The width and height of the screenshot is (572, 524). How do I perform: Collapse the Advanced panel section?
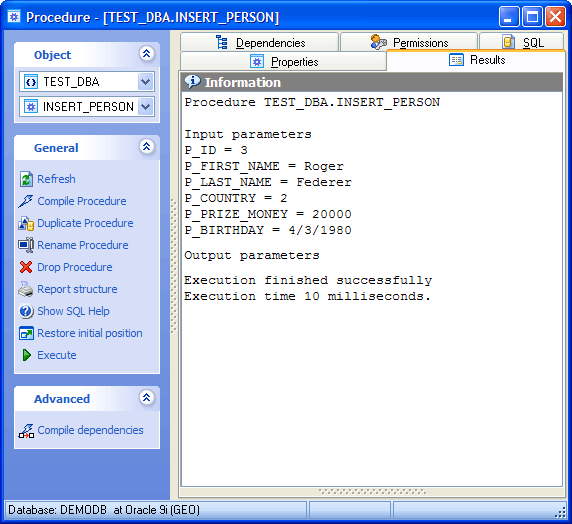coord(146,397)
